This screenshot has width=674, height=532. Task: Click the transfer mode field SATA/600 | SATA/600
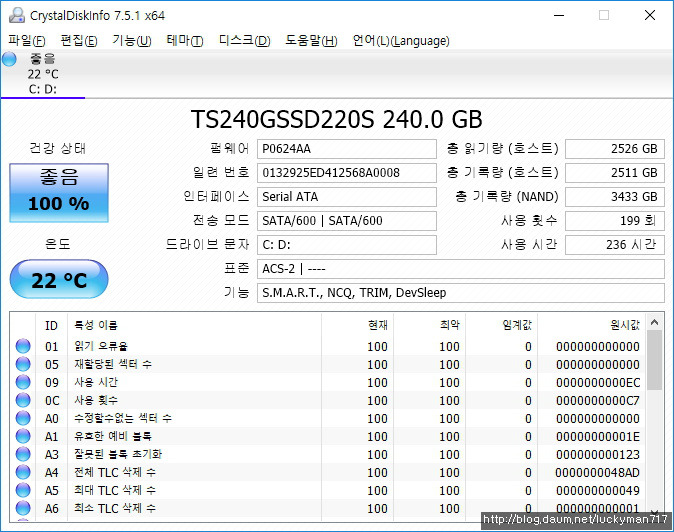click(347, 221)
